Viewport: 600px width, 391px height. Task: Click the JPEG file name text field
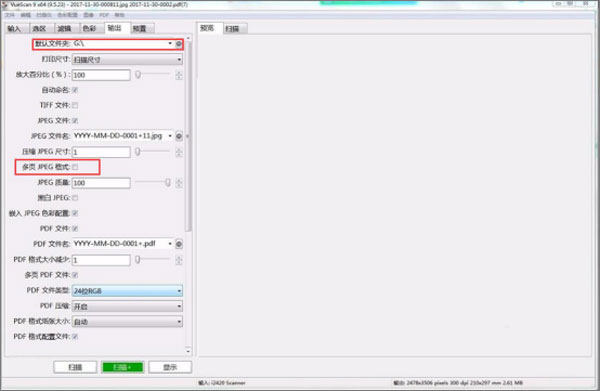119,136
